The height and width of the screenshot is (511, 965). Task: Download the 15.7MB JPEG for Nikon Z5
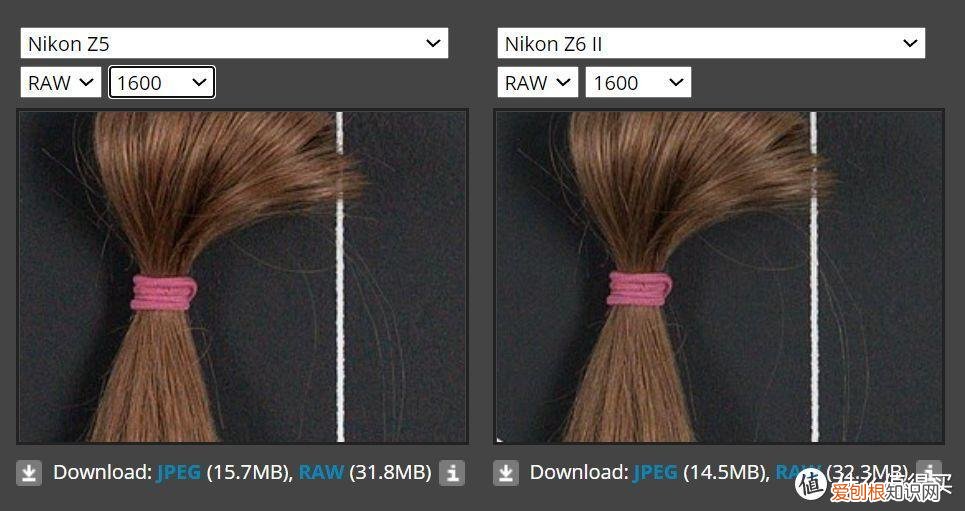(179, 472)
